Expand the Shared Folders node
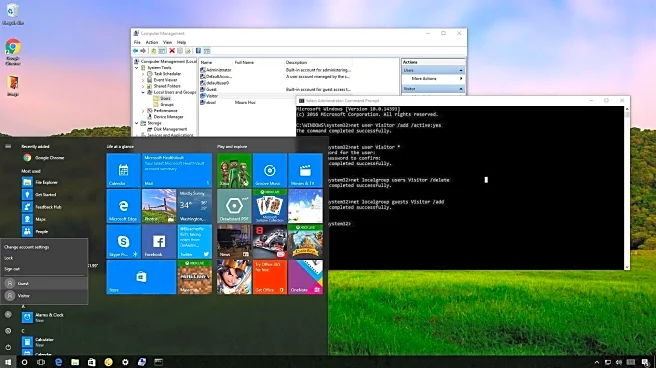The image size is (656, 368). coord(143,86)
